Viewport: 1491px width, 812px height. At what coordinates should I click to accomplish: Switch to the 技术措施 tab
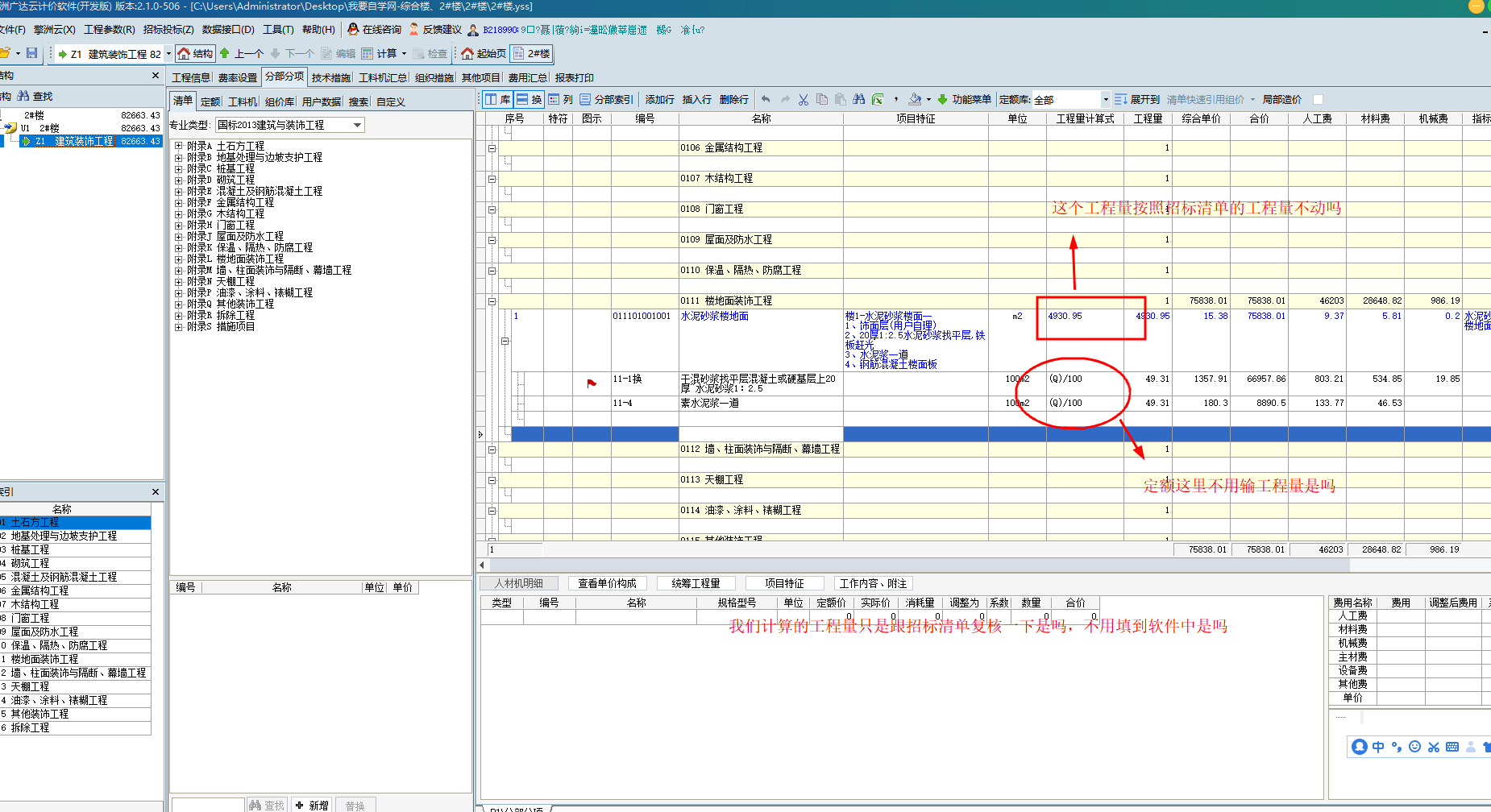[x=331, y=78]
